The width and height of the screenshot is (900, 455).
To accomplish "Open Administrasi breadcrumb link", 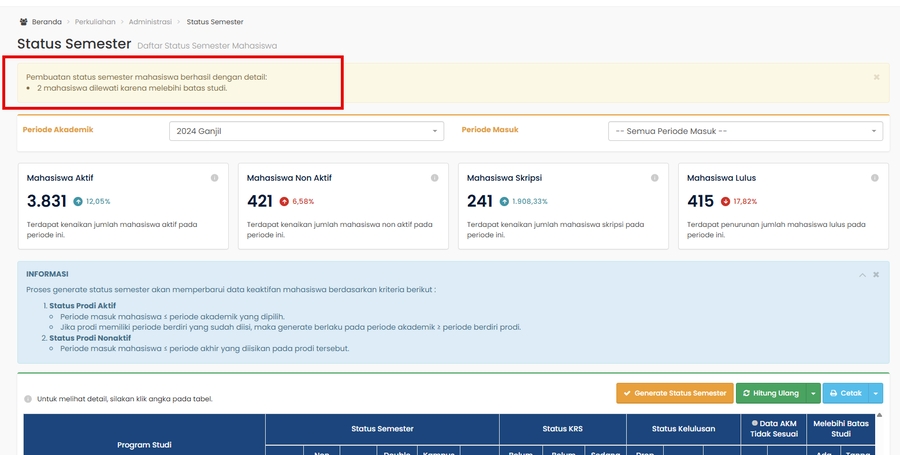I will [150, 21].
